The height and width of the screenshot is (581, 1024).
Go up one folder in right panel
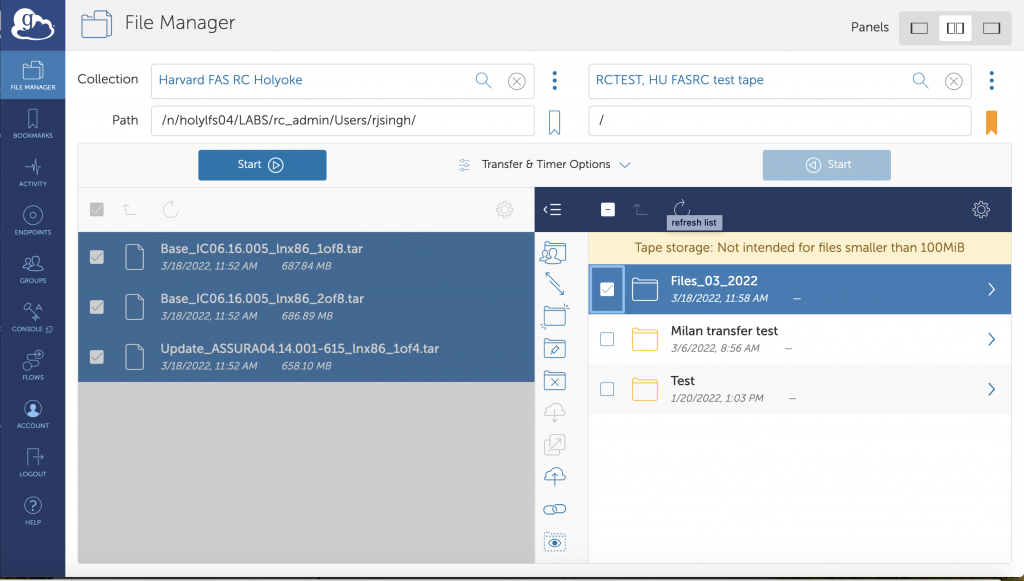640,210
